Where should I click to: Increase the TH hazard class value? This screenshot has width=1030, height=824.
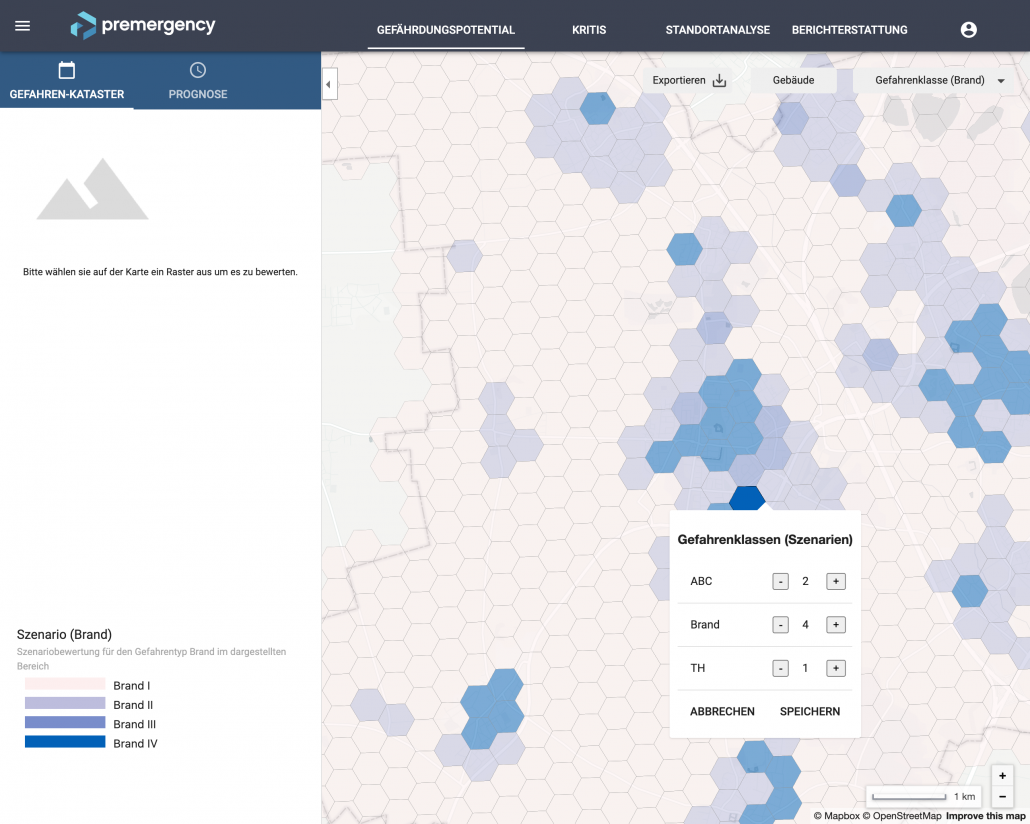(836, 668)
